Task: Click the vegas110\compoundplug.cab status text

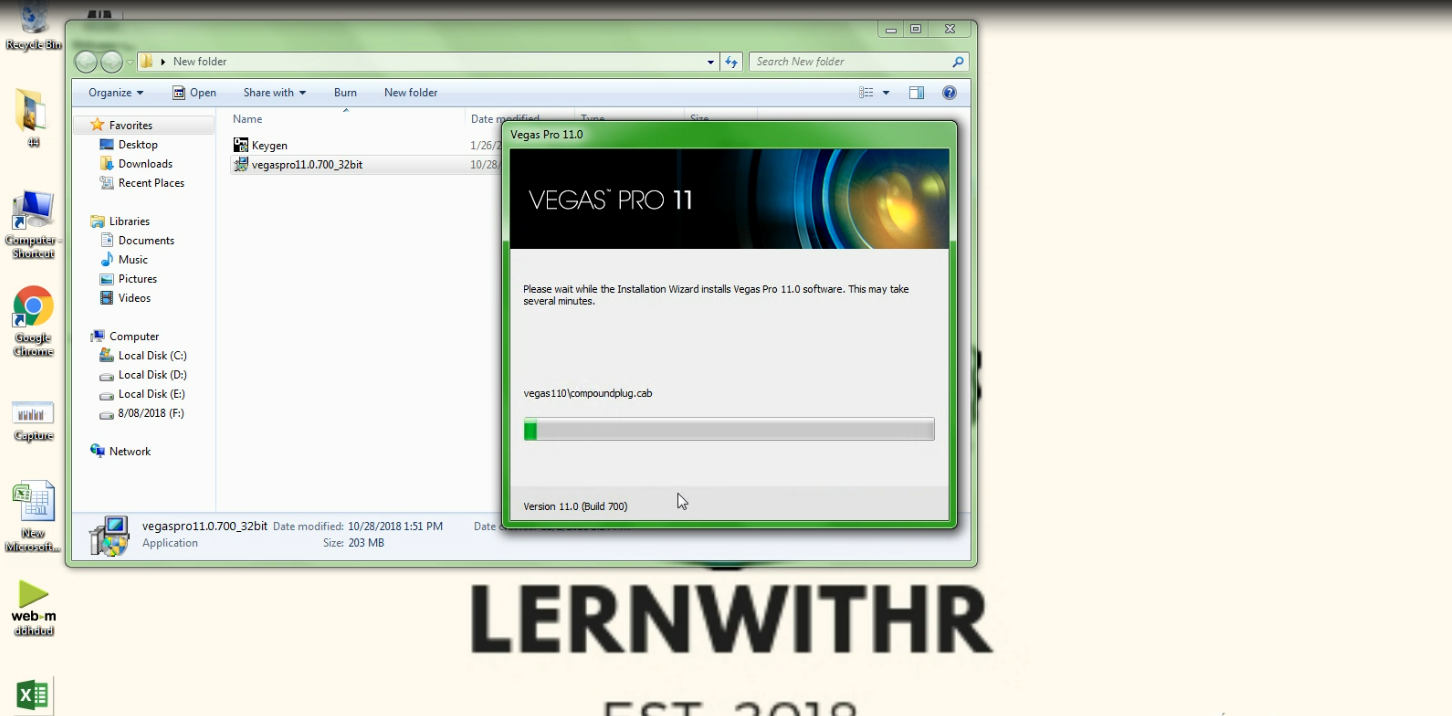Action: pos(588,393)
